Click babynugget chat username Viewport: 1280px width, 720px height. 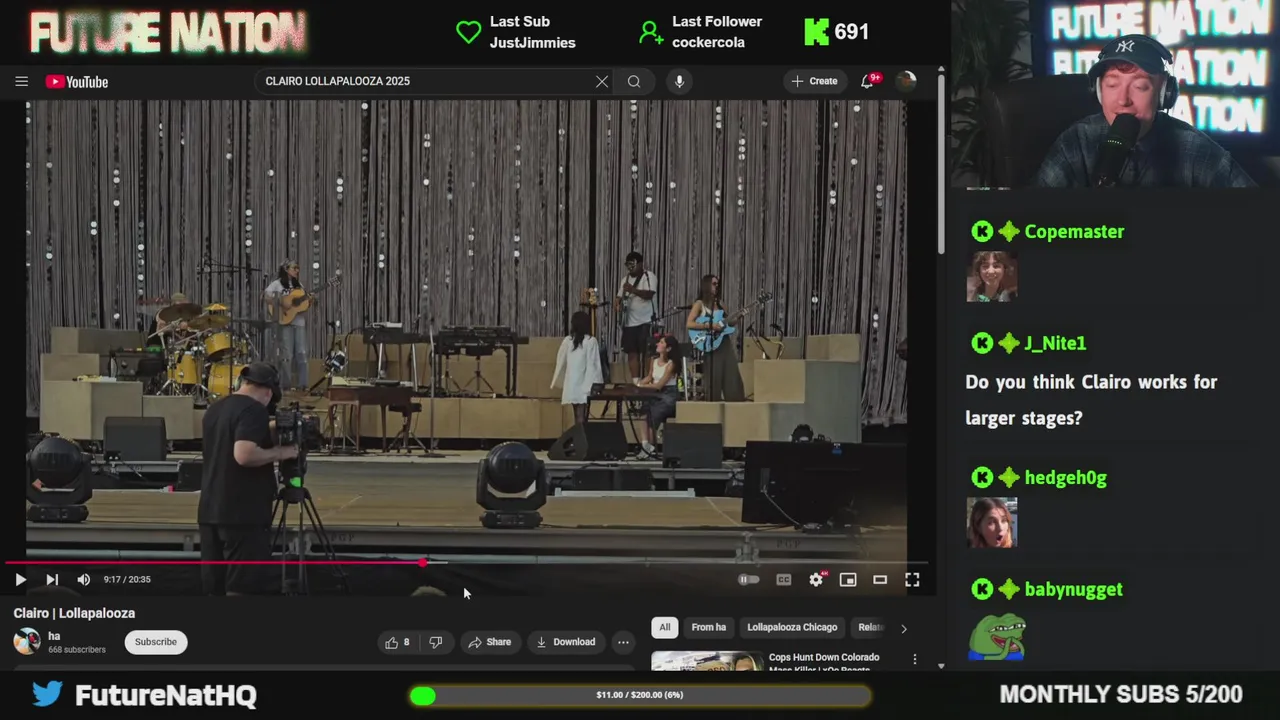point(1073,590)
